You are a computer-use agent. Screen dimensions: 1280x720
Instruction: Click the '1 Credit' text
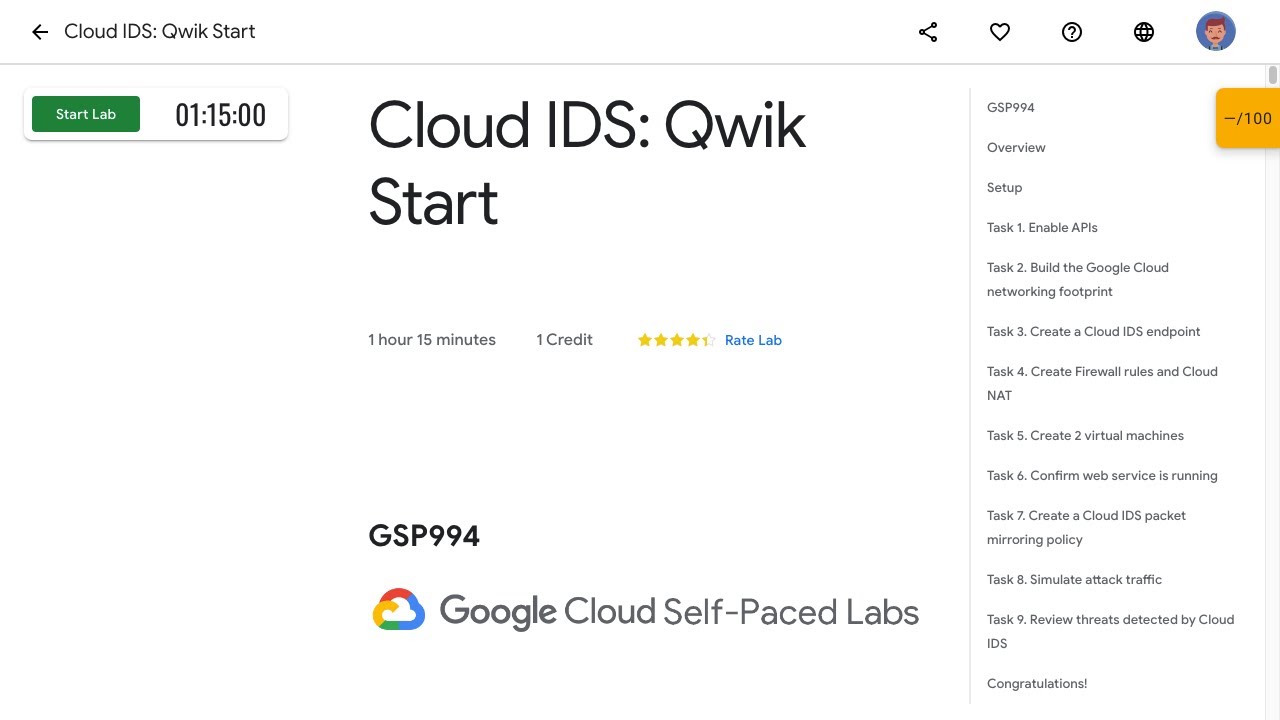[x=564, y=340]
